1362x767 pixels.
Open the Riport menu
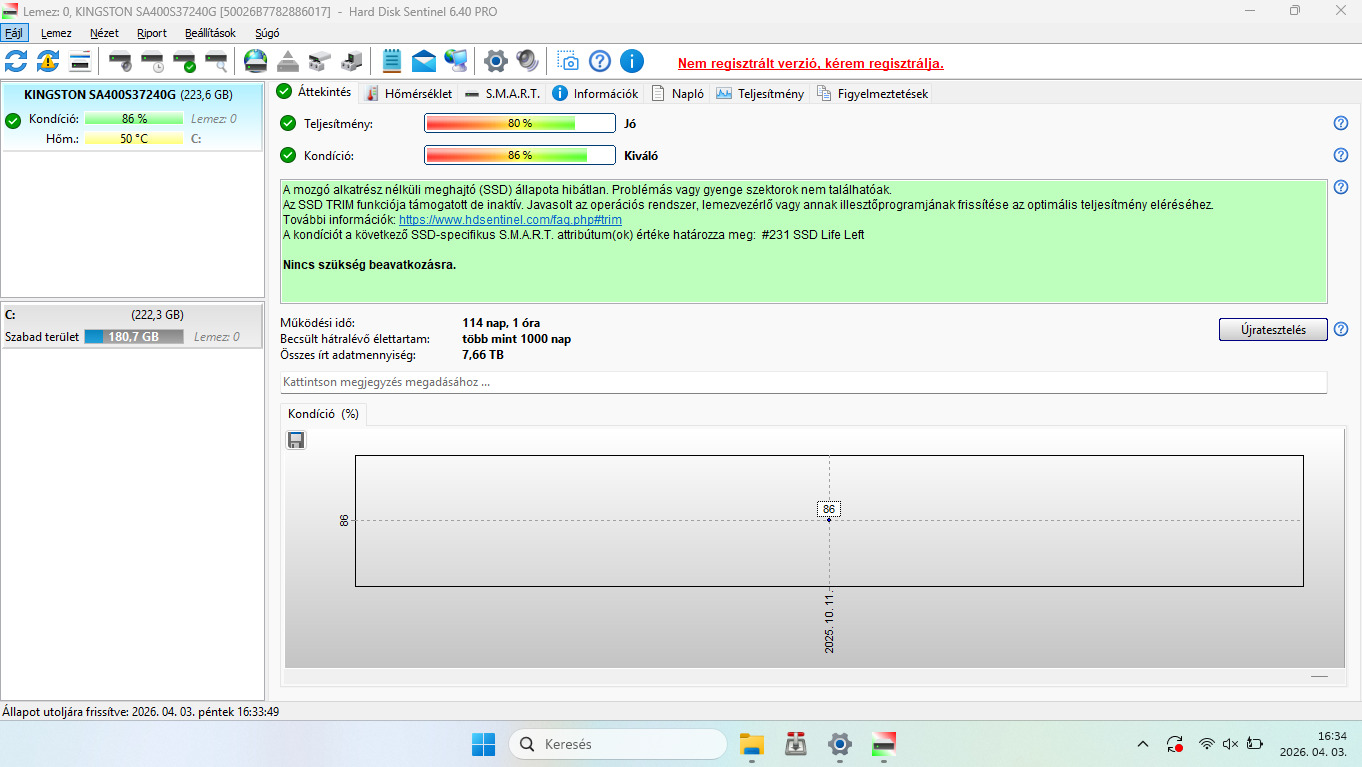[x=152, y=33]
